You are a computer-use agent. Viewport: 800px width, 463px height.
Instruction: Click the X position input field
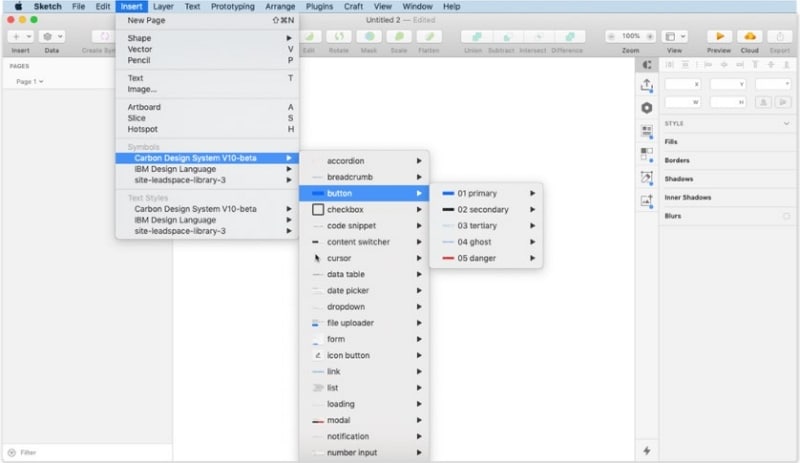(x=683, y=84)
